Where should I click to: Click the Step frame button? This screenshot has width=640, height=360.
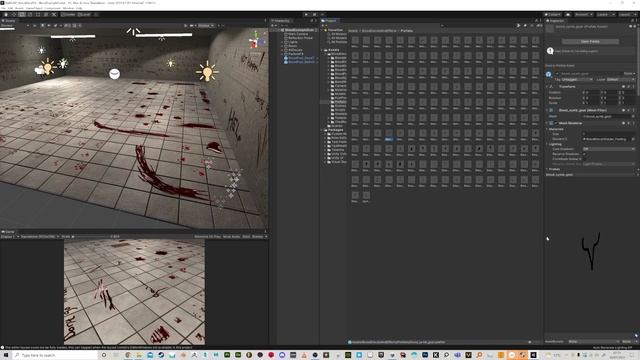322,14
